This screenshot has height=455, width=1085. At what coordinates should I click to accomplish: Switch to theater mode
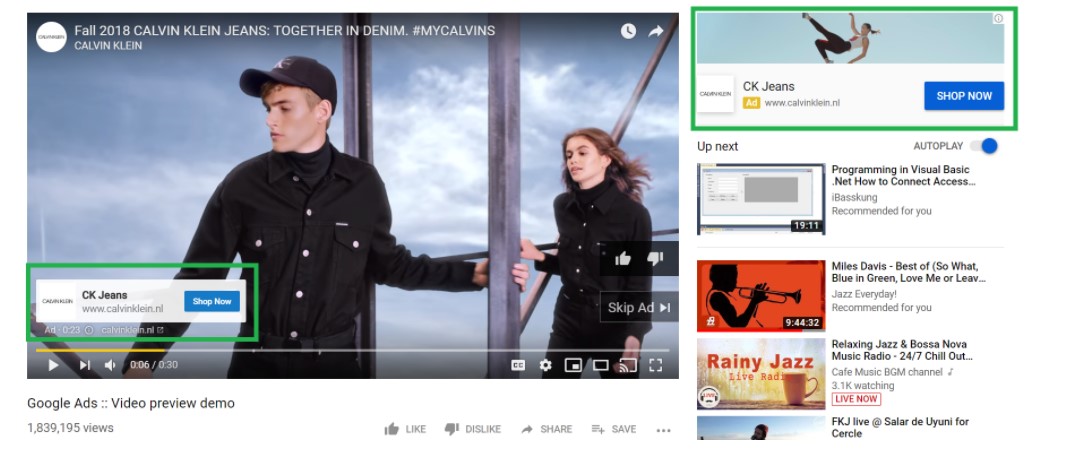tap(600, 365)
